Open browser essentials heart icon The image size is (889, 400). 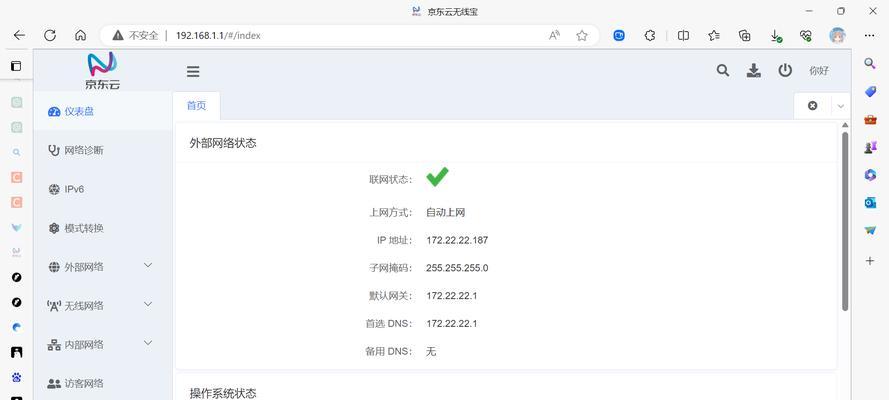(x=806, y=35)
